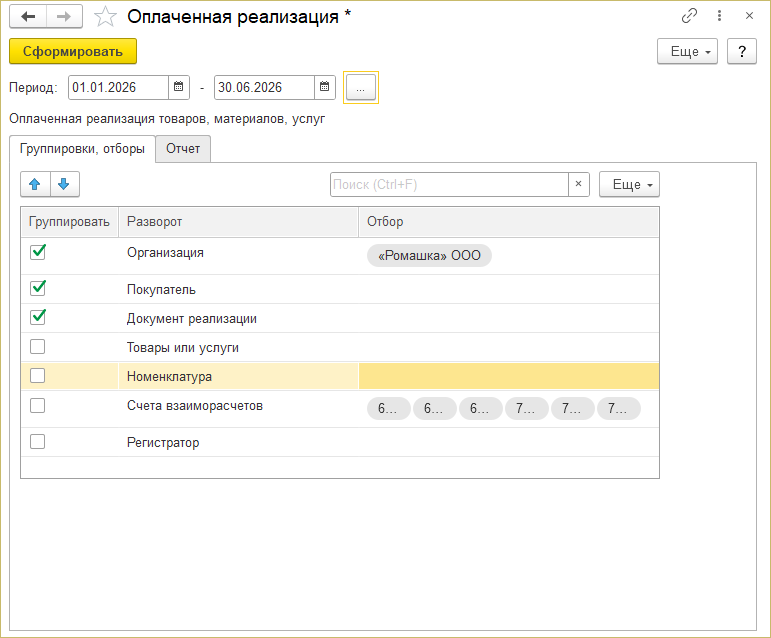Open the top Еще dropdown menu
The height and width of the screenshot is (638, 771).
coord(687,51)
